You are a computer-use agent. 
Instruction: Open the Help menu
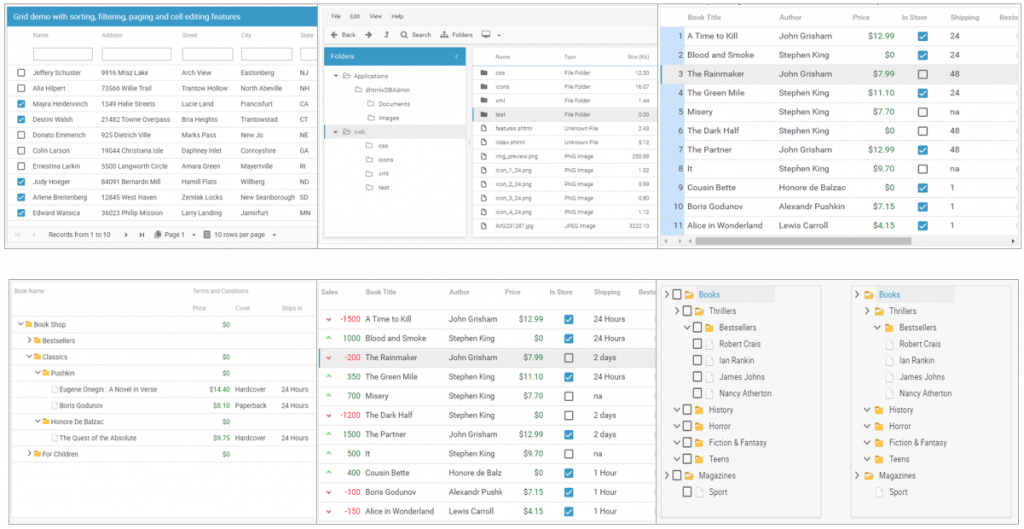pos(397,16)
